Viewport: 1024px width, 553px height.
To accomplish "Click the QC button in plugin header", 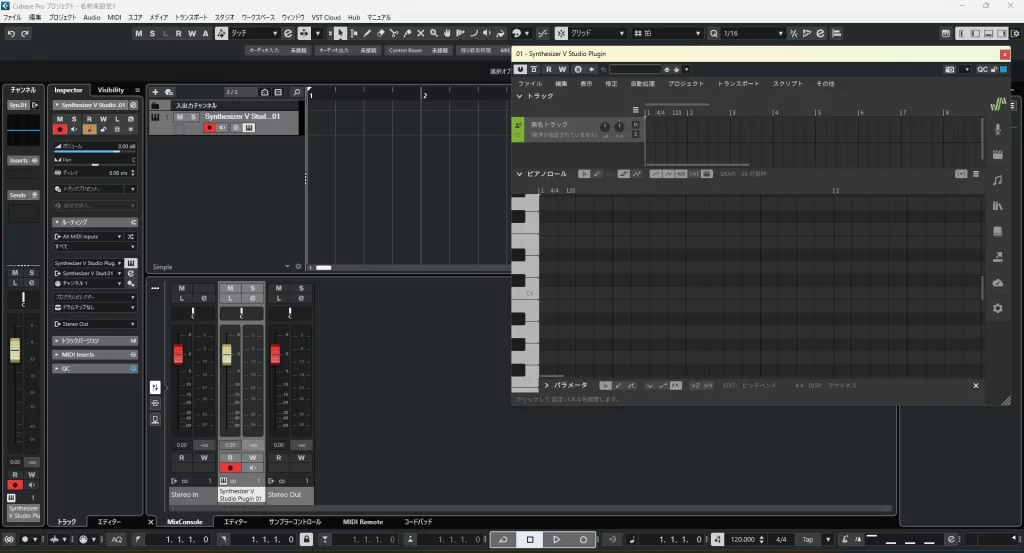I will click(x=982, y=69).
